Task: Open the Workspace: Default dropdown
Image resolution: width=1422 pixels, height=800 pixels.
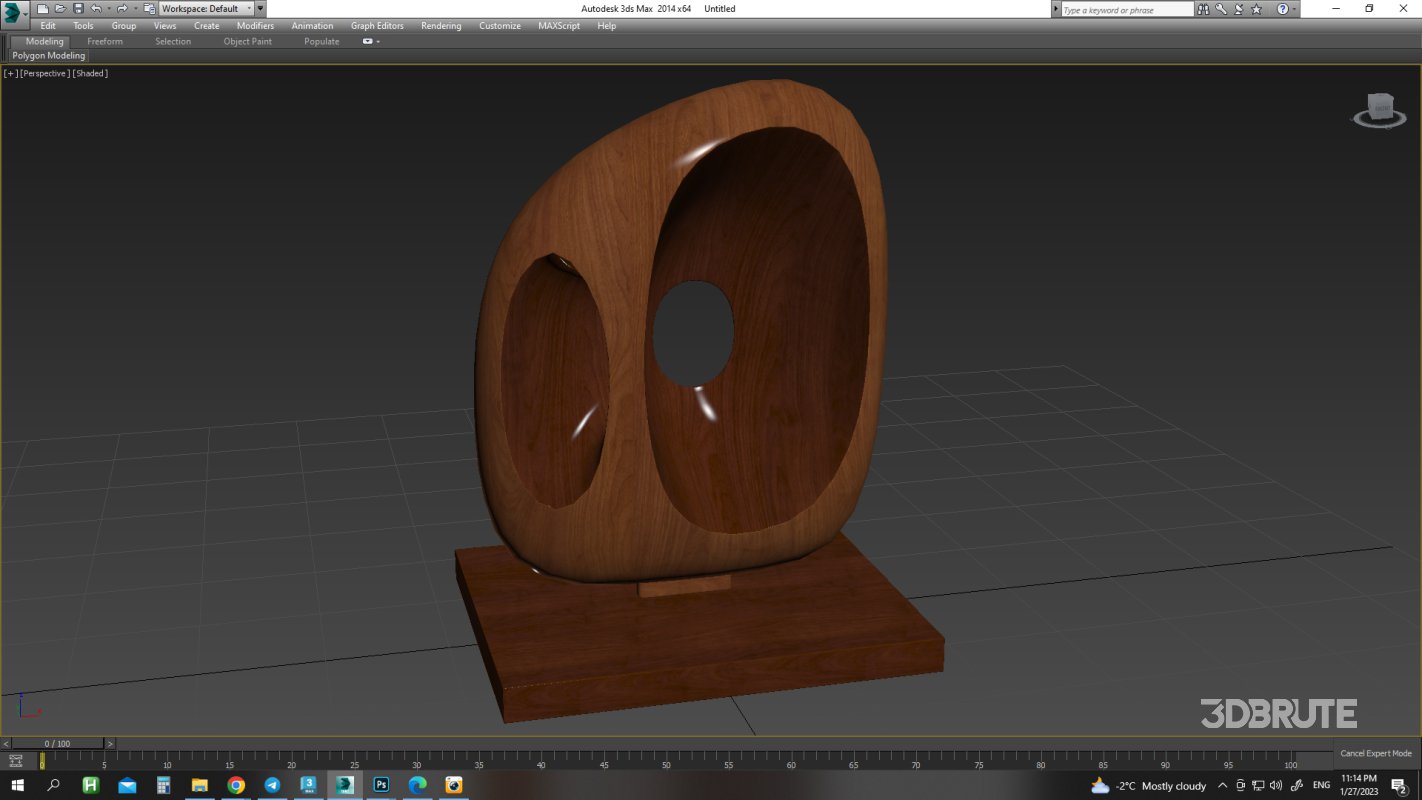Action: click(249, 8)
